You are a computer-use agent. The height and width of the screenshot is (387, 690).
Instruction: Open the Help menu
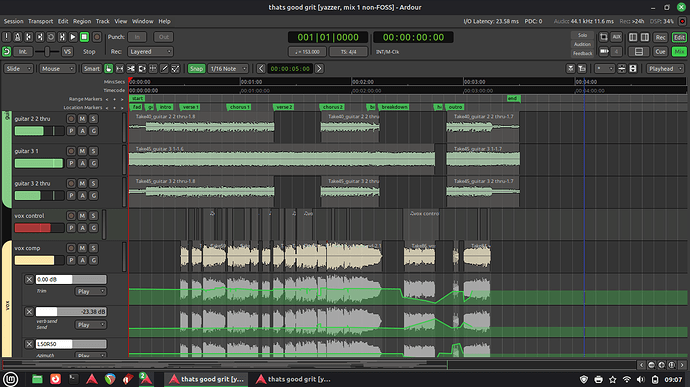coord(164,21)
